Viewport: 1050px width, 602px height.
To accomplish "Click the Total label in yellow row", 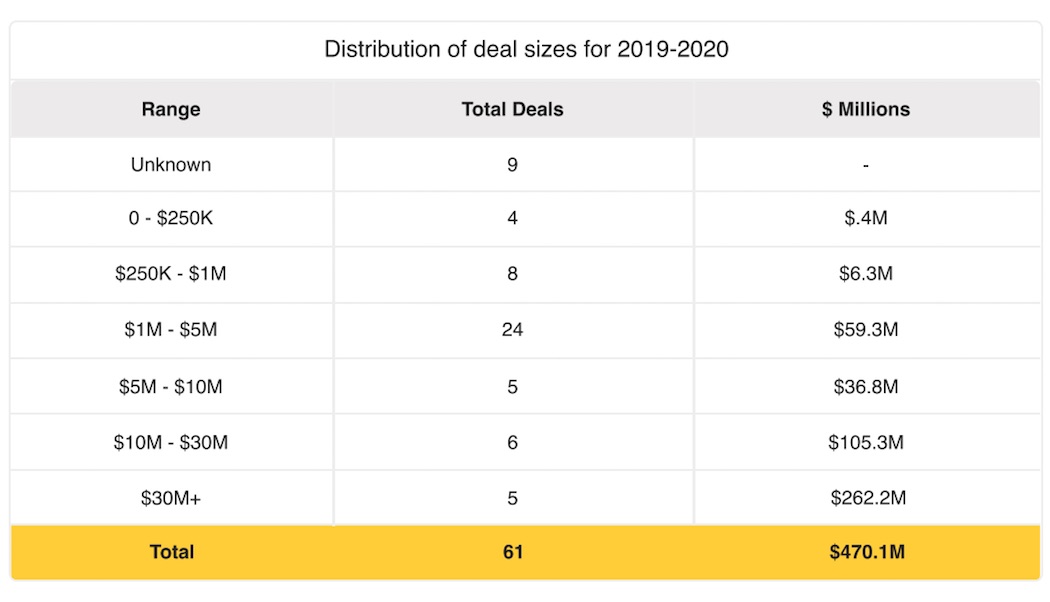I will pyautogui.click(x=171, y=552).
